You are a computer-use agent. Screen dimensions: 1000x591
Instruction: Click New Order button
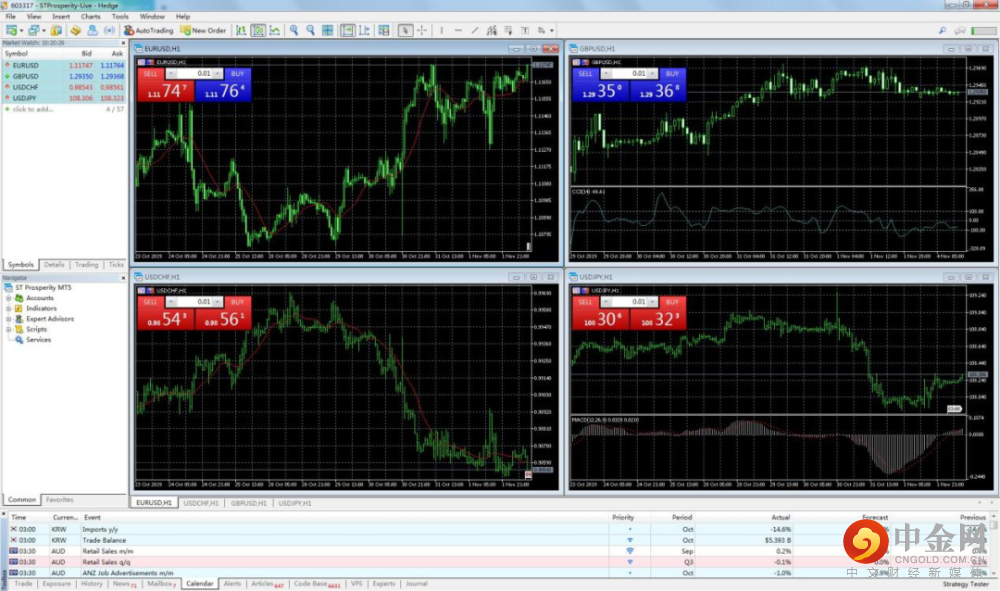point(203,30)
